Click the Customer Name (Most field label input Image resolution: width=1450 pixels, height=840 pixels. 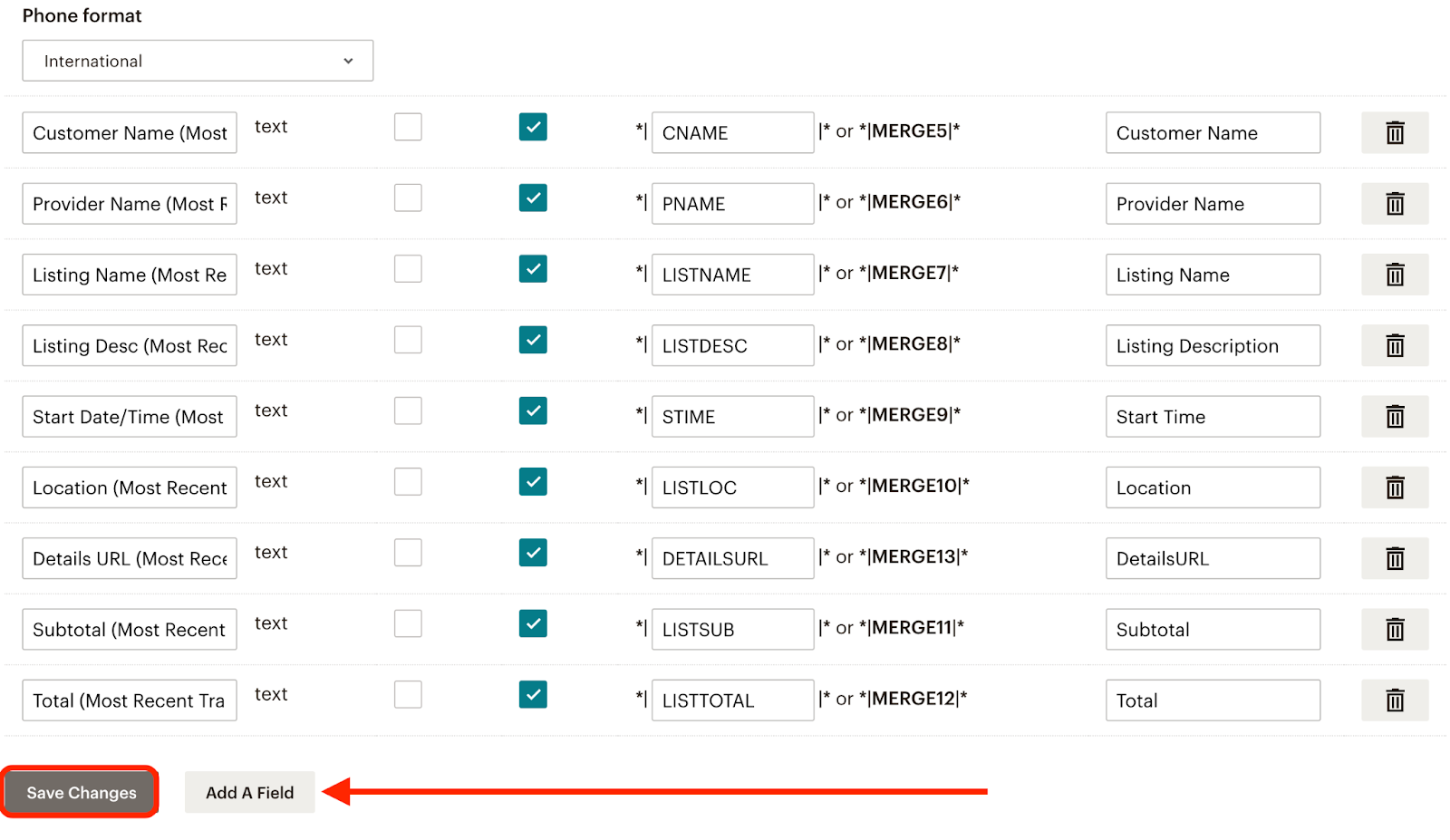[130, 133]
